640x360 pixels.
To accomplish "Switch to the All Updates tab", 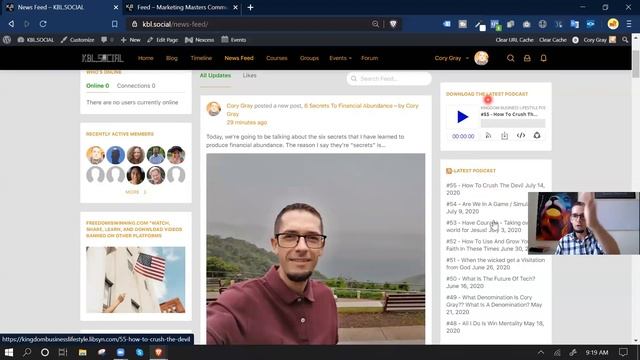I will click(x=215, y=76).
